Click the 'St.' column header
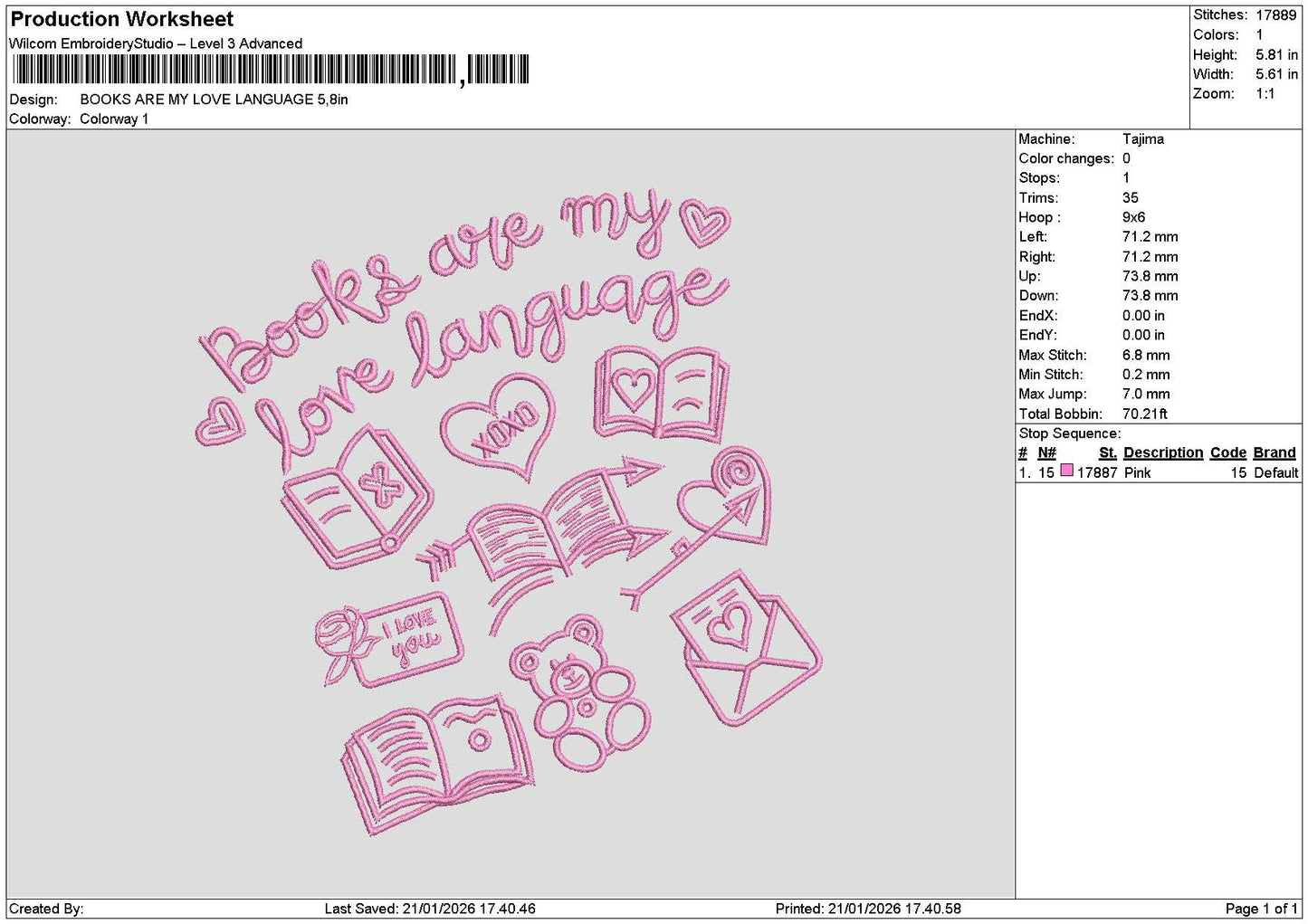The height and width of the screenshot is (924, 1308). point(1108,453)
